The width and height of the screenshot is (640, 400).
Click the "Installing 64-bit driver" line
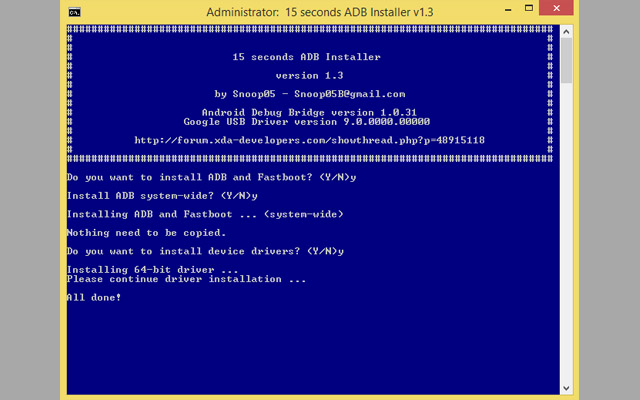click(x=152, y=270)
